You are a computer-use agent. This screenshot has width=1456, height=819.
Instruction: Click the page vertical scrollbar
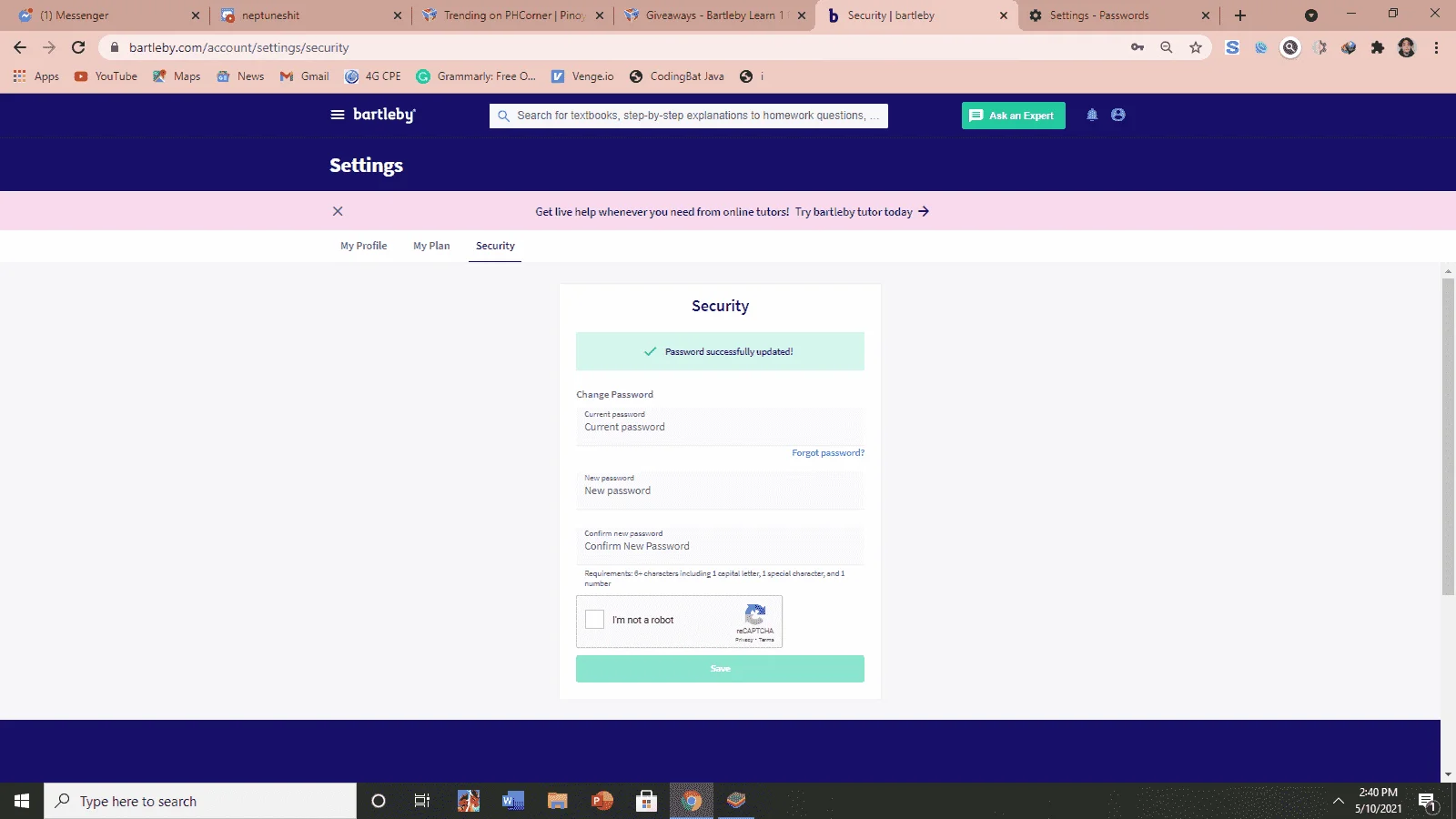point(1448,437)
